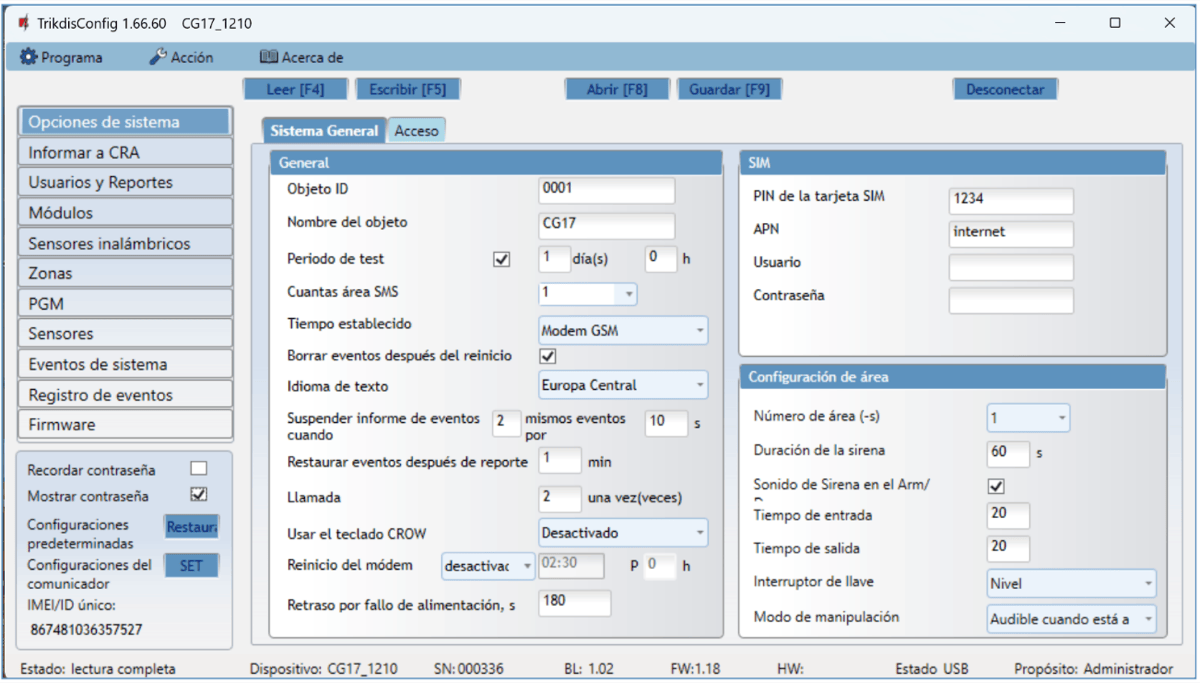Open Acerca de with book icon
1200x683 pixels.
click(x=301, y=57)
